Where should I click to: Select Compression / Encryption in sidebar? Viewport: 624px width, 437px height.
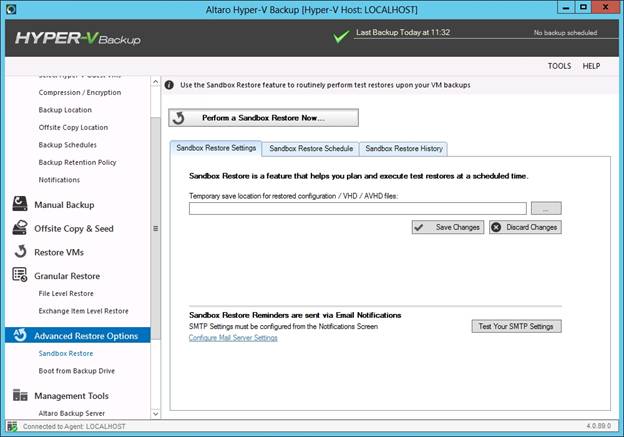click(80, 92)
